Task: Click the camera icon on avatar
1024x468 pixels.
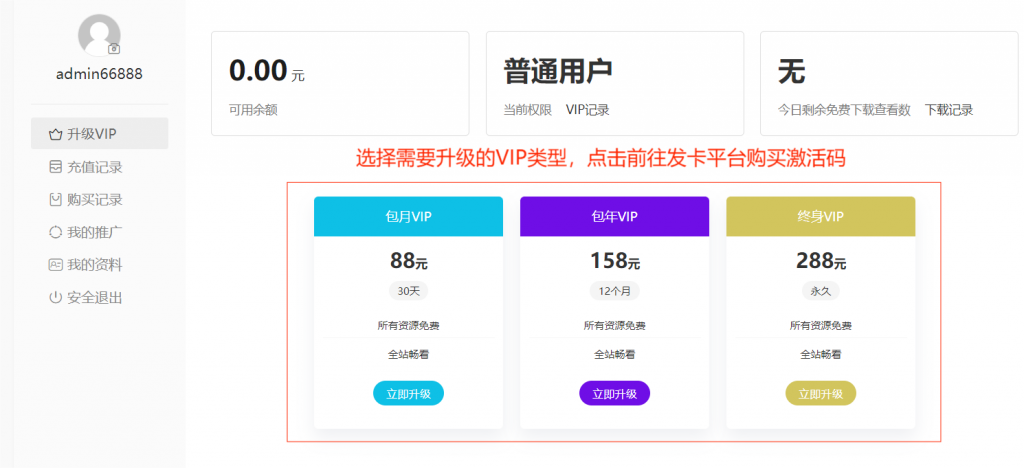Action: pos(114,49)
